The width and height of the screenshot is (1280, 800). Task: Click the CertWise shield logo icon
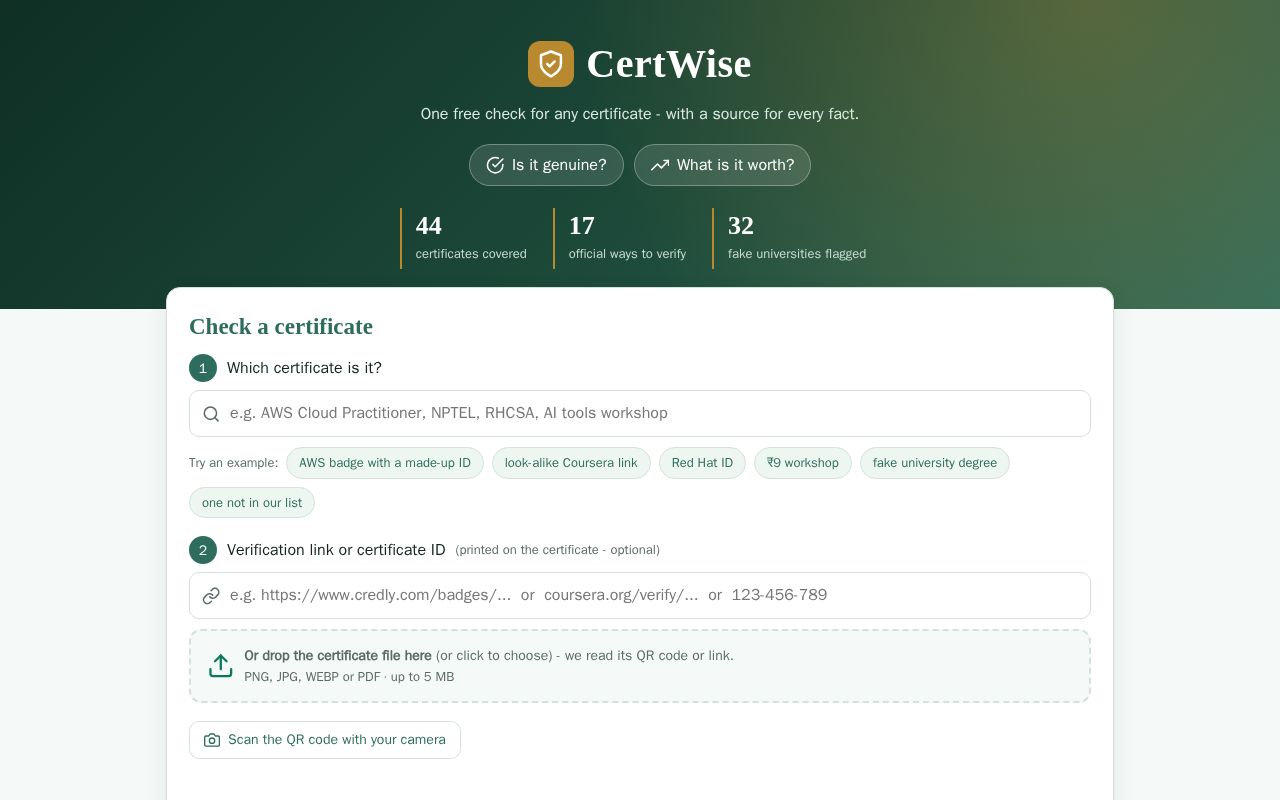point(551,64)
